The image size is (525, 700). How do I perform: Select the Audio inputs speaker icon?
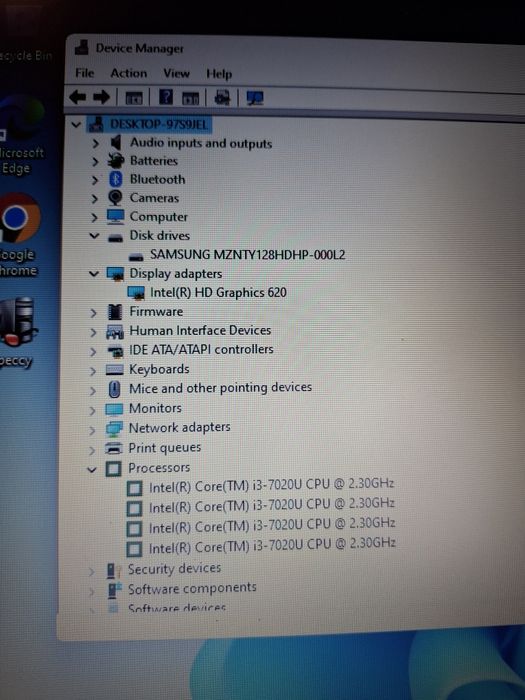tap(116, 143)
